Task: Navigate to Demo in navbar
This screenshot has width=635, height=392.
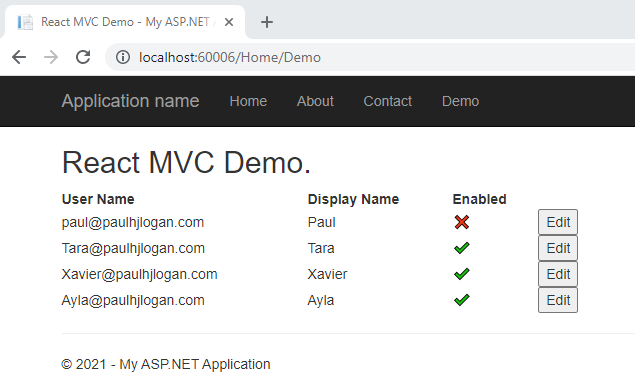Action: point(460,101)
